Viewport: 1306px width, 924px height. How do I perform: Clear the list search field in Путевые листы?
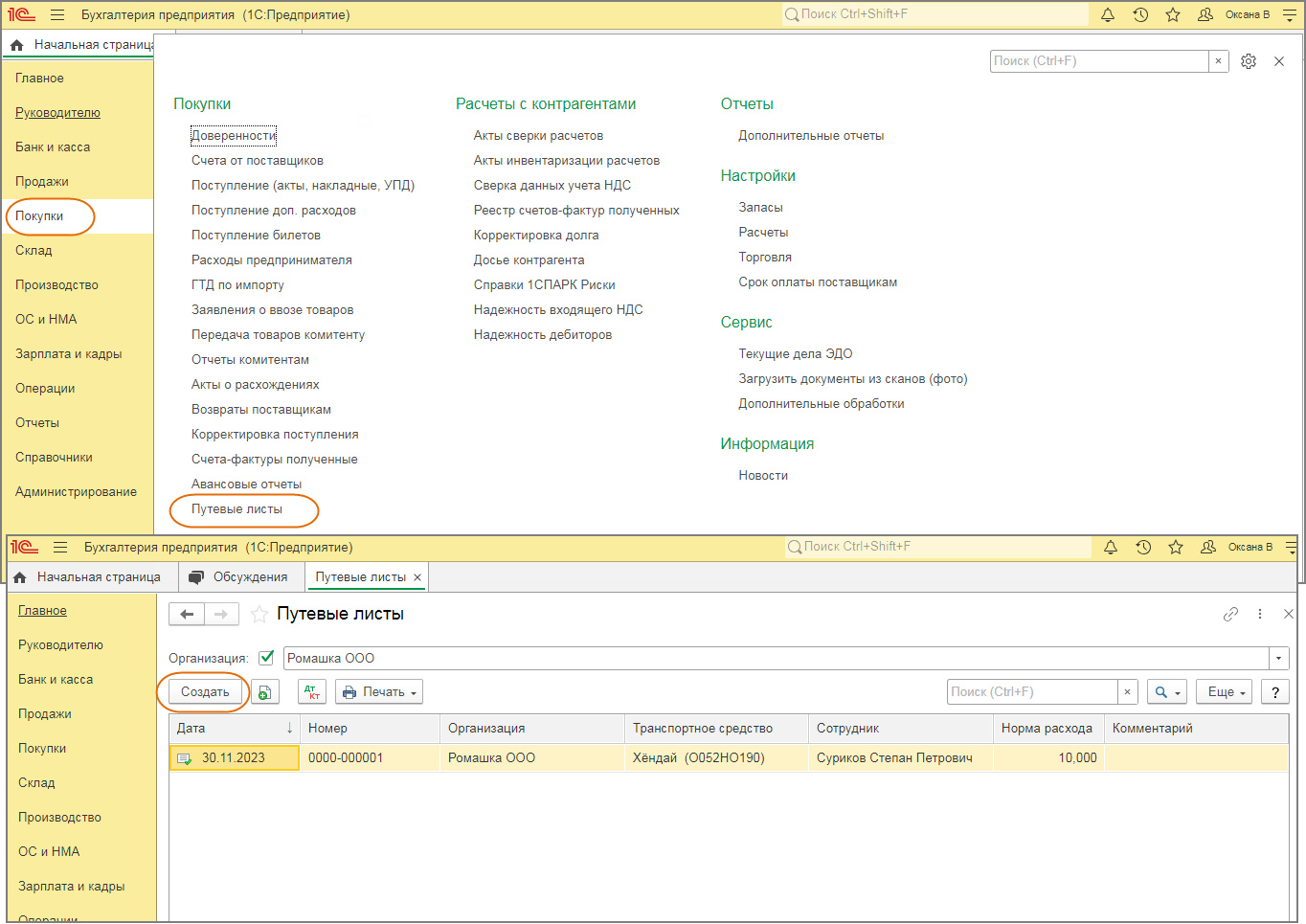[1128, 692]
